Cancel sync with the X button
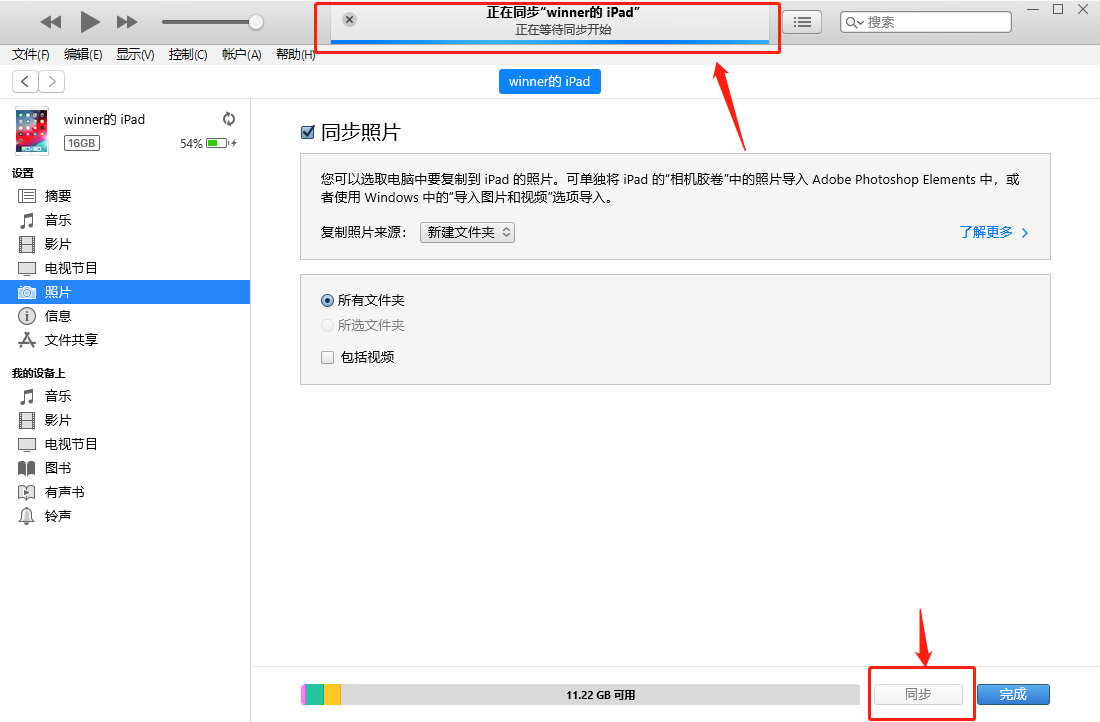This screenshot has width=1100, height=722. pos(349,20)
